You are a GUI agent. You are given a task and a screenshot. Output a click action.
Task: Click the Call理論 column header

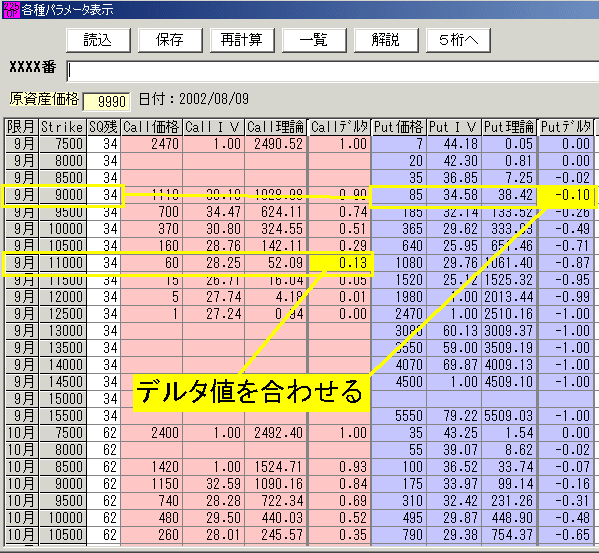pyautogui.click(x=275, y=127)
